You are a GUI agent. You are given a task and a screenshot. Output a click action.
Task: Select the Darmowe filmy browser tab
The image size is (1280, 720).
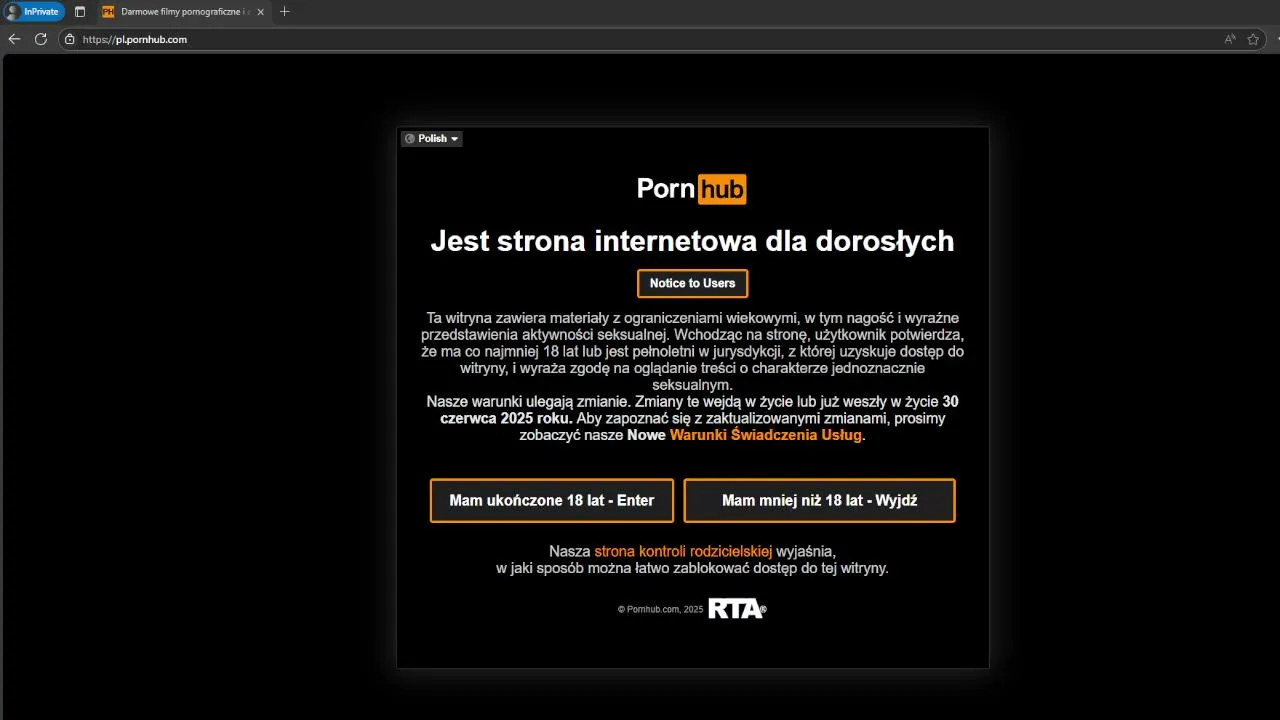tap(183, 12)
